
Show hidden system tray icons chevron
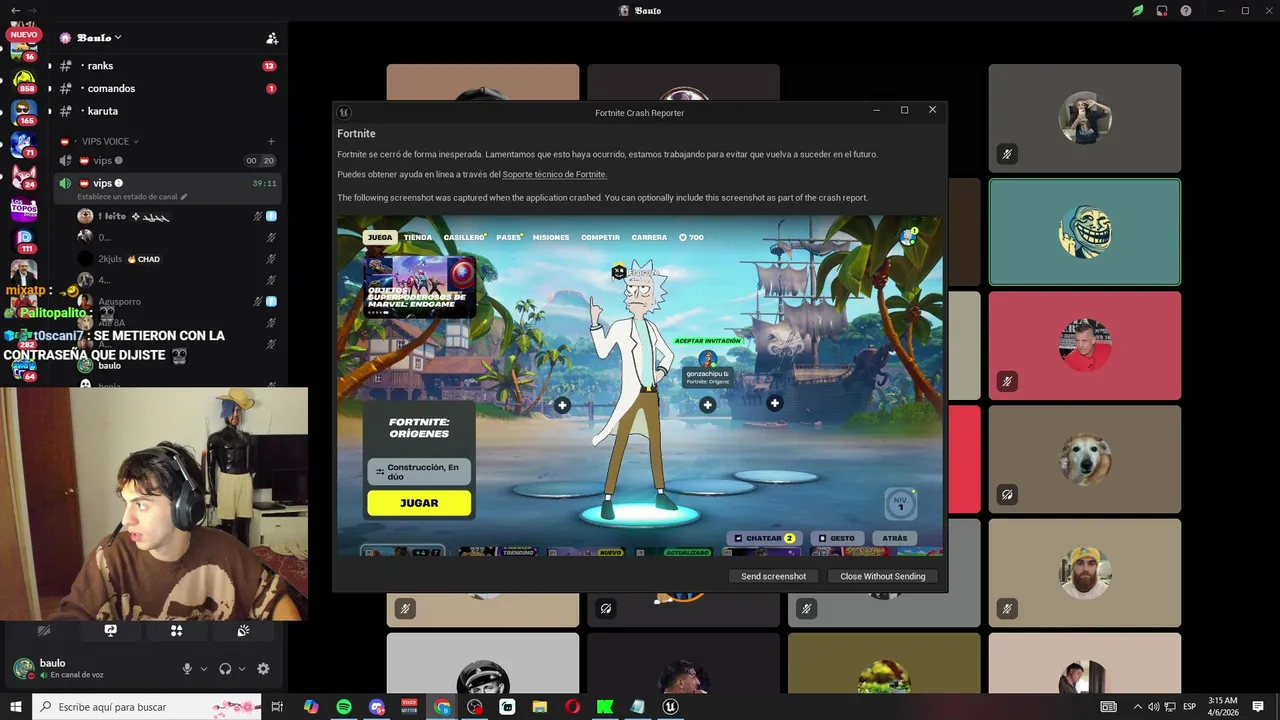pos(1138,707)
